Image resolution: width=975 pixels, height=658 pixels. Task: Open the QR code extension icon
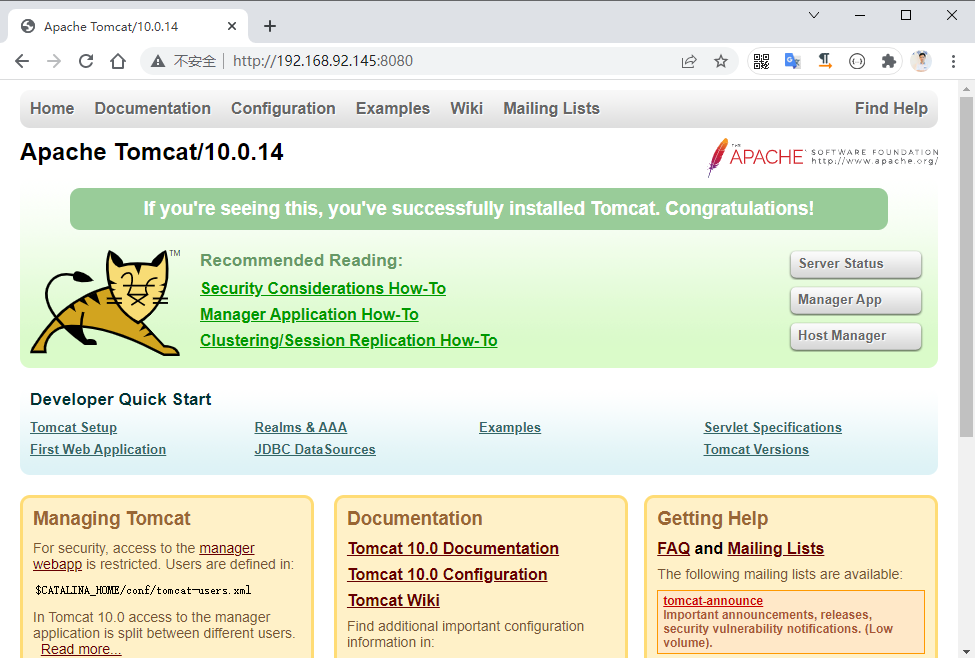click(x=761, y=61)
